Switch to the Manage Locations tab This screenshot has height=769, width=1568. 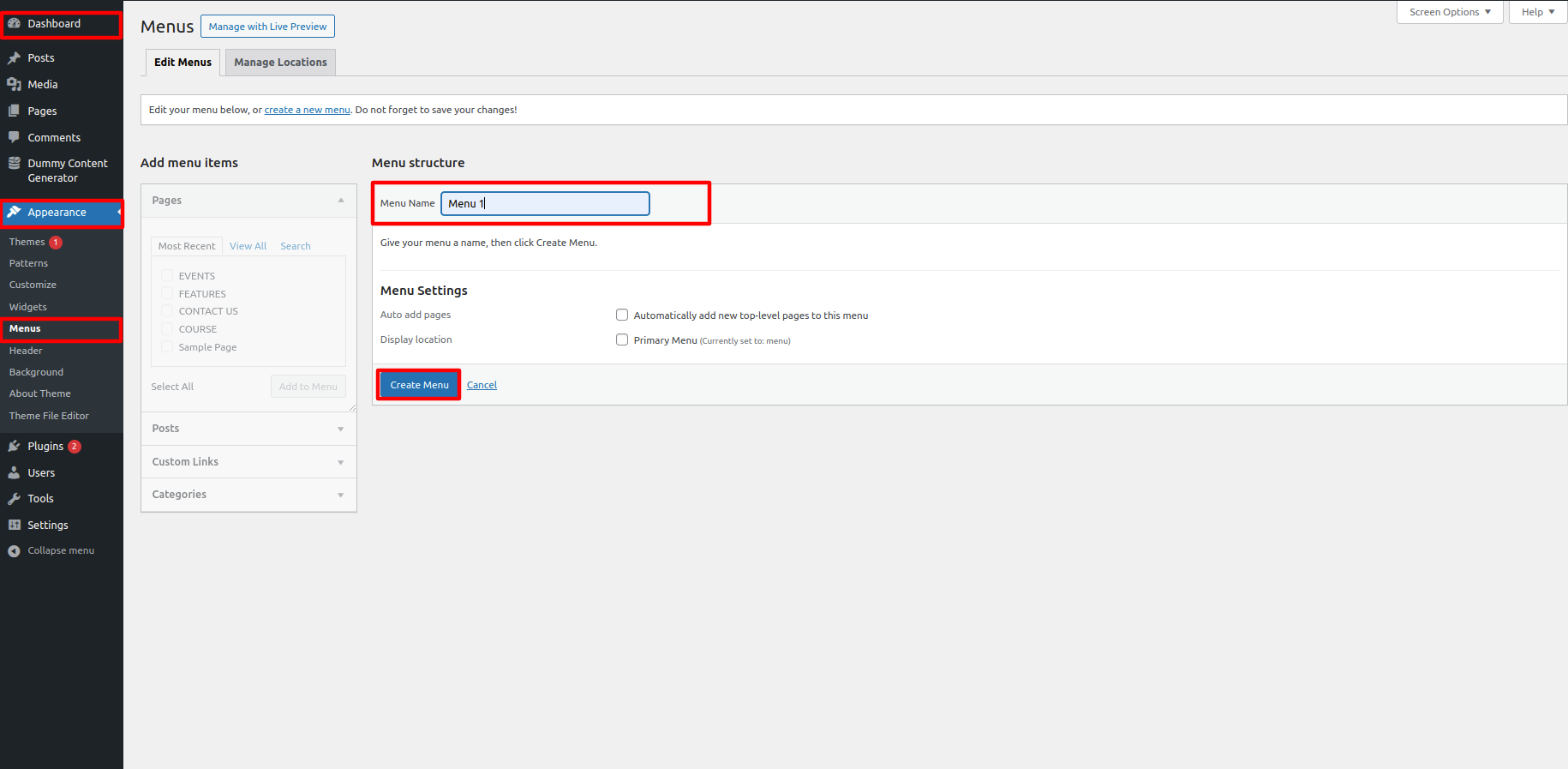pos(280,63)
